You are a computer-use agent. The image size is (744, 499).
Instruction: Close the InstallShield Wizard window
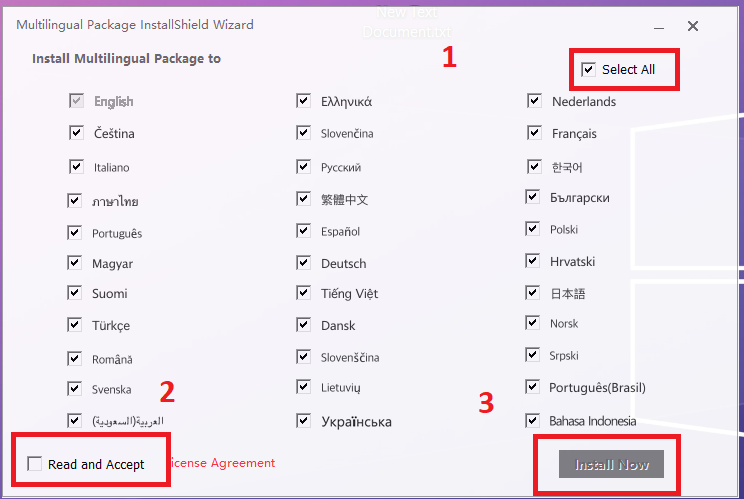point(693,26)
